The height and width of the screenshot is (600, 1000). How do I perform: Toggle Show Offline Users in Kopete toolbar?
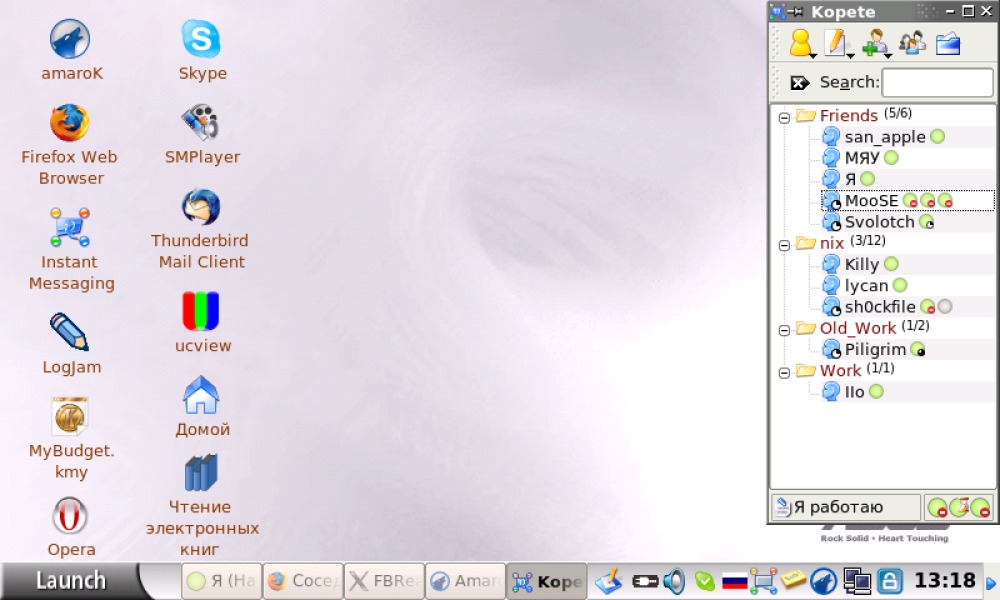click(912, 43)
